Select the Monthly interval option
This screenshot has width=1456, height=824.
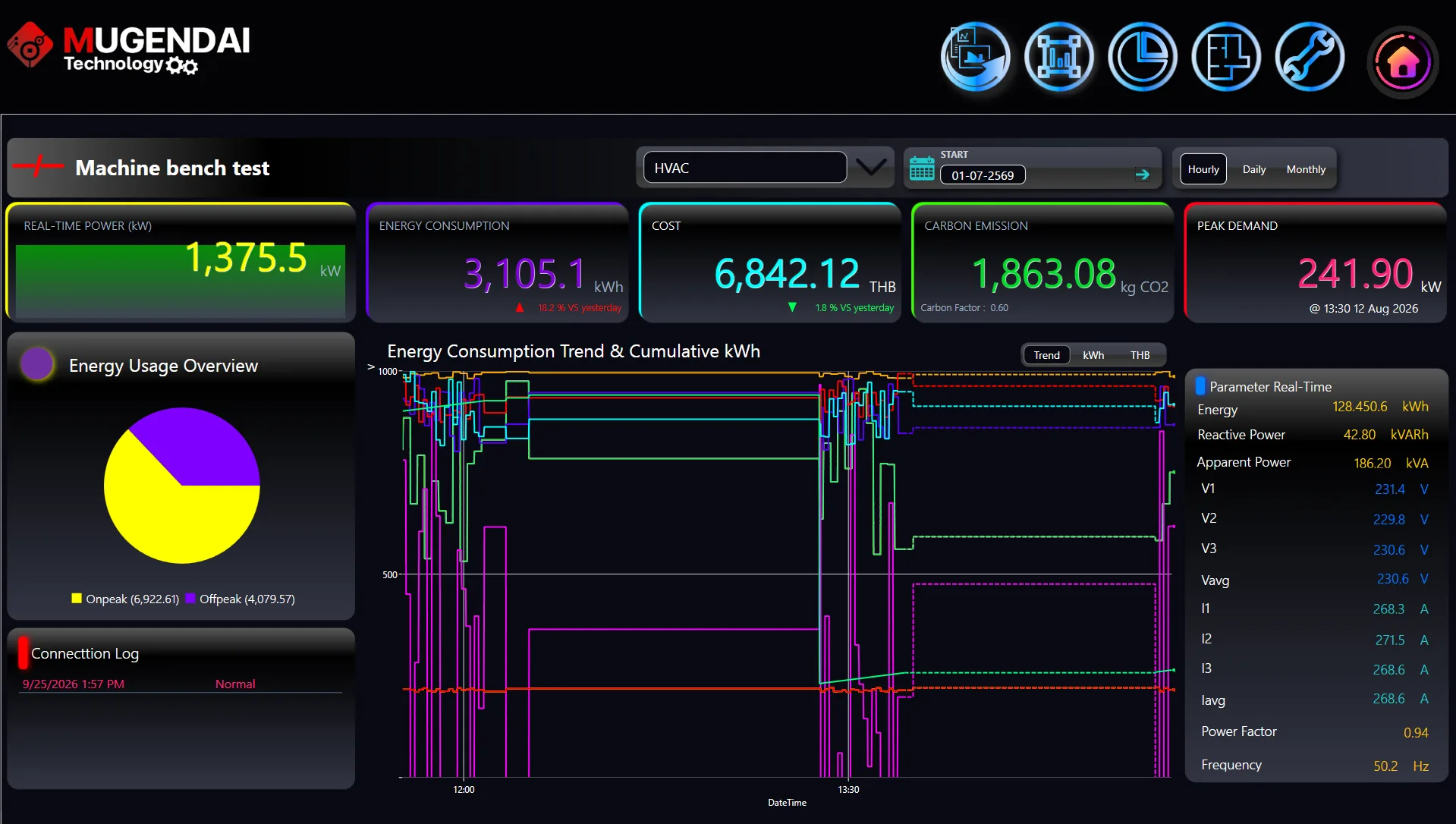1306,169
